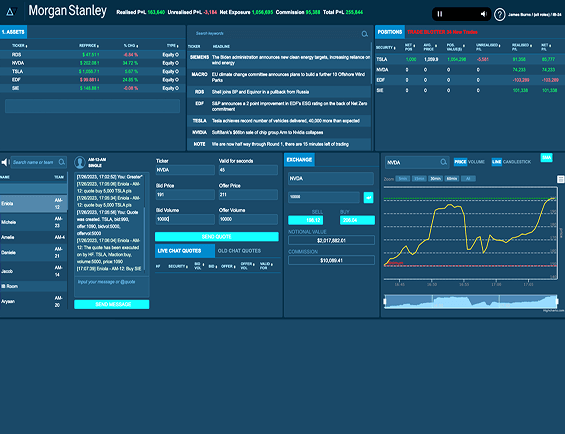Open the chart menu icon beside zoom row
Image resolution: width=565 pixels, height=434 pixels.
(560, 179)
